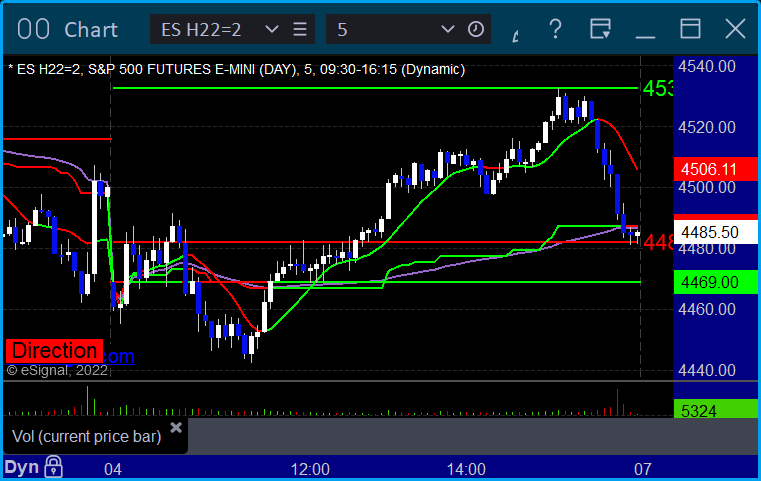Minimize the chart window
This screenshot has height=481, width=761.
click(x=645, y=36)
